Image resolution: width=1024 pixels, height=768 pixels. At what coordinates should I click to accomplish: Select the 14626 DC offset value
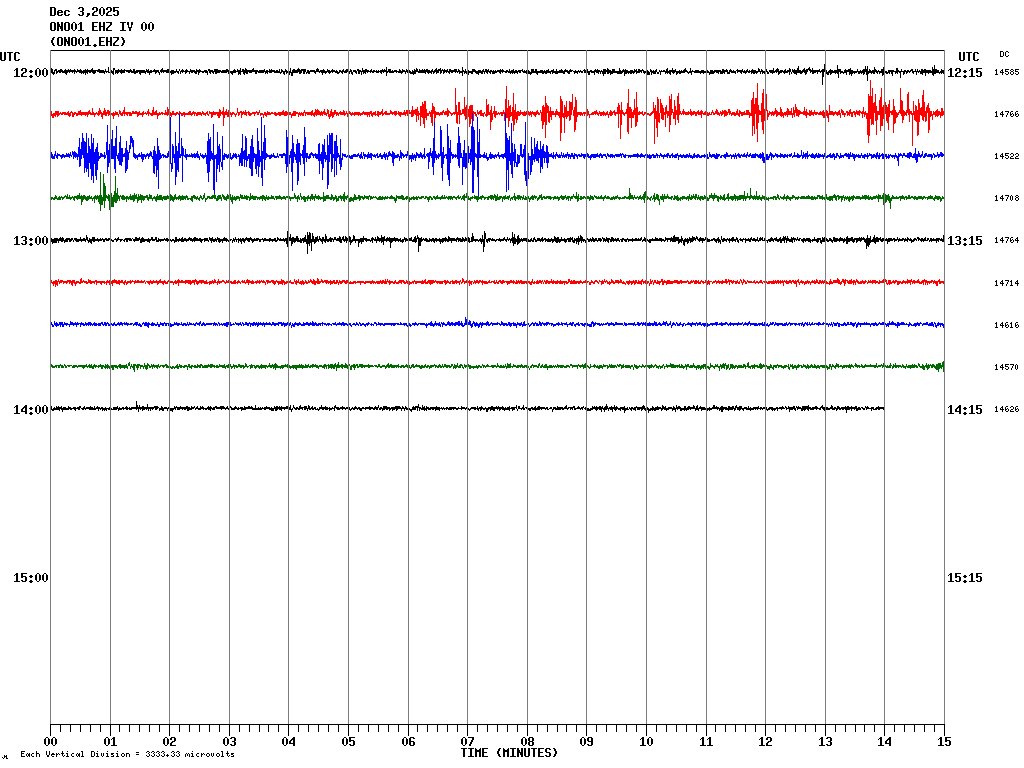pyautogui.click(x=1006, y=410)
